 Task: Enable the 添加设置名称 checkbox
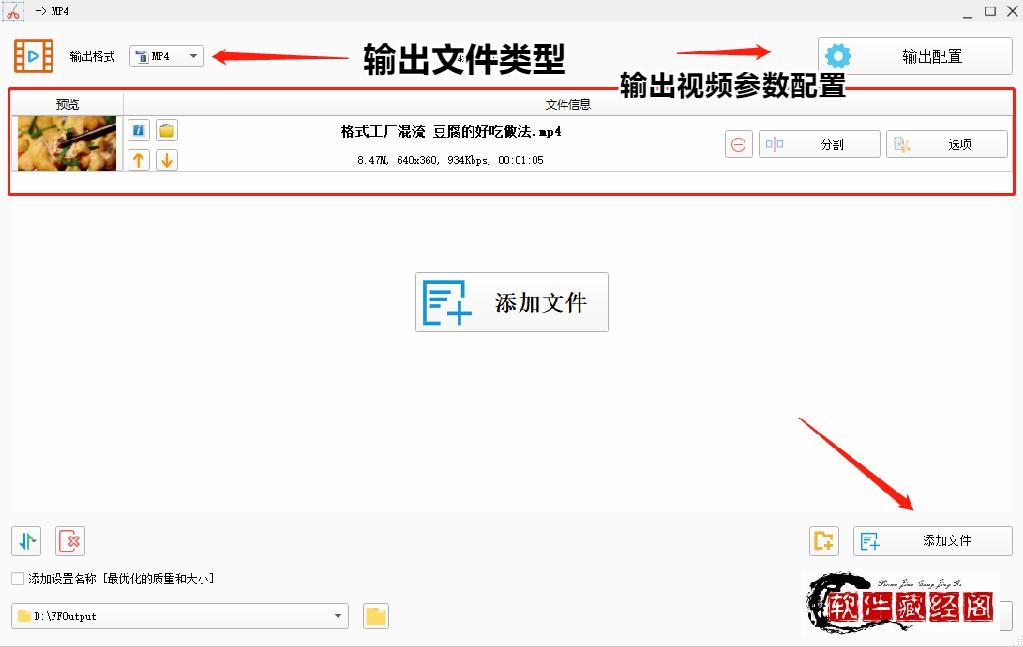pyautogui.click(x=17, y=578)
